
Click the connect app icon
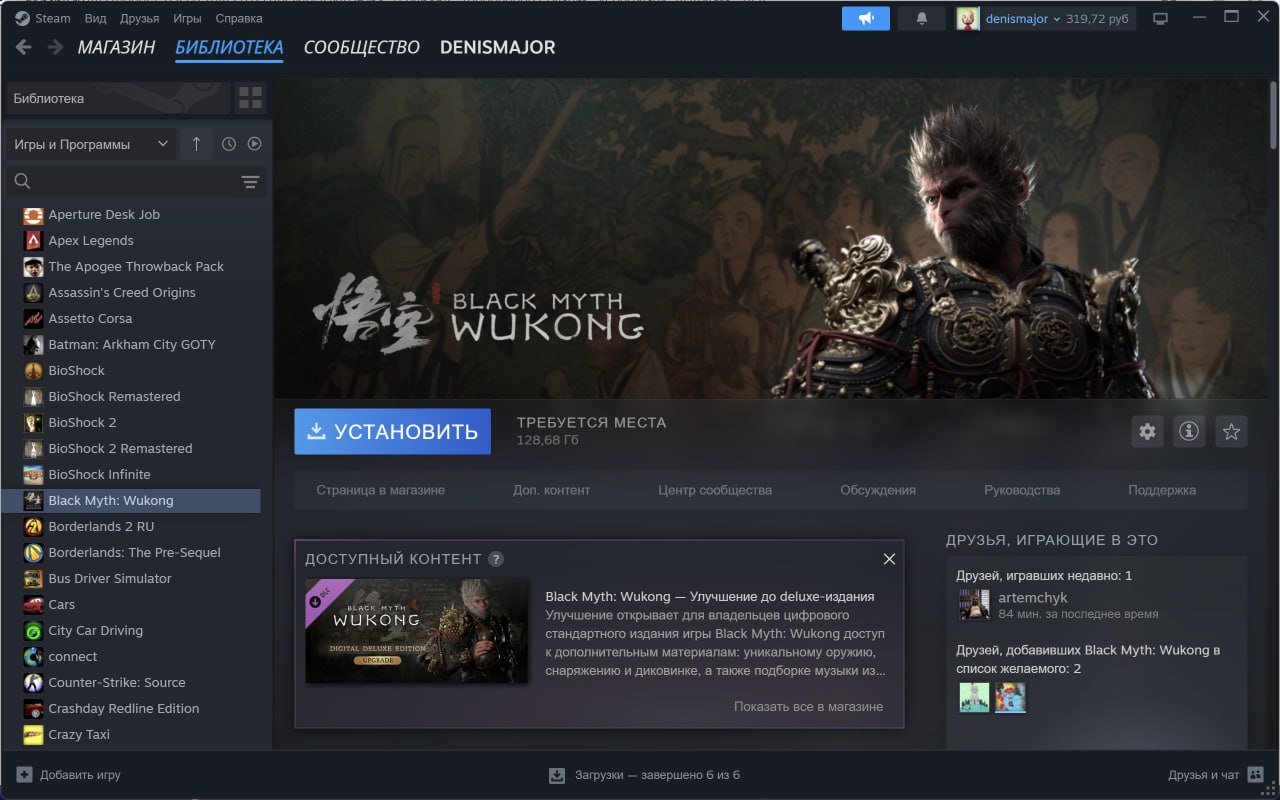pyautogui.click(x=33, y=656)
